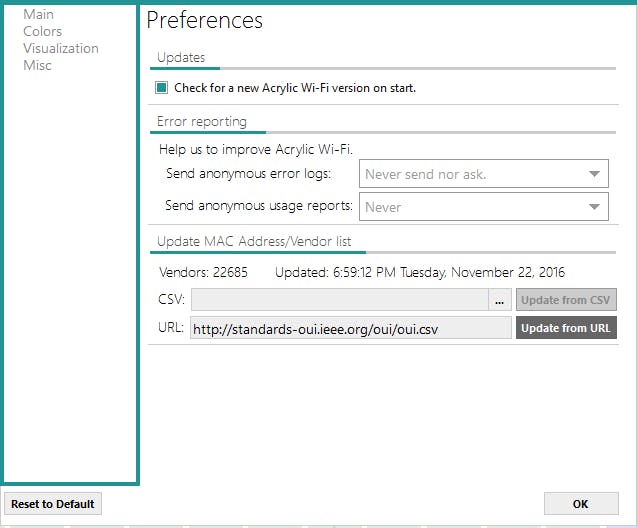
Task: Click the Updates section header
Action: coord(181,58)
